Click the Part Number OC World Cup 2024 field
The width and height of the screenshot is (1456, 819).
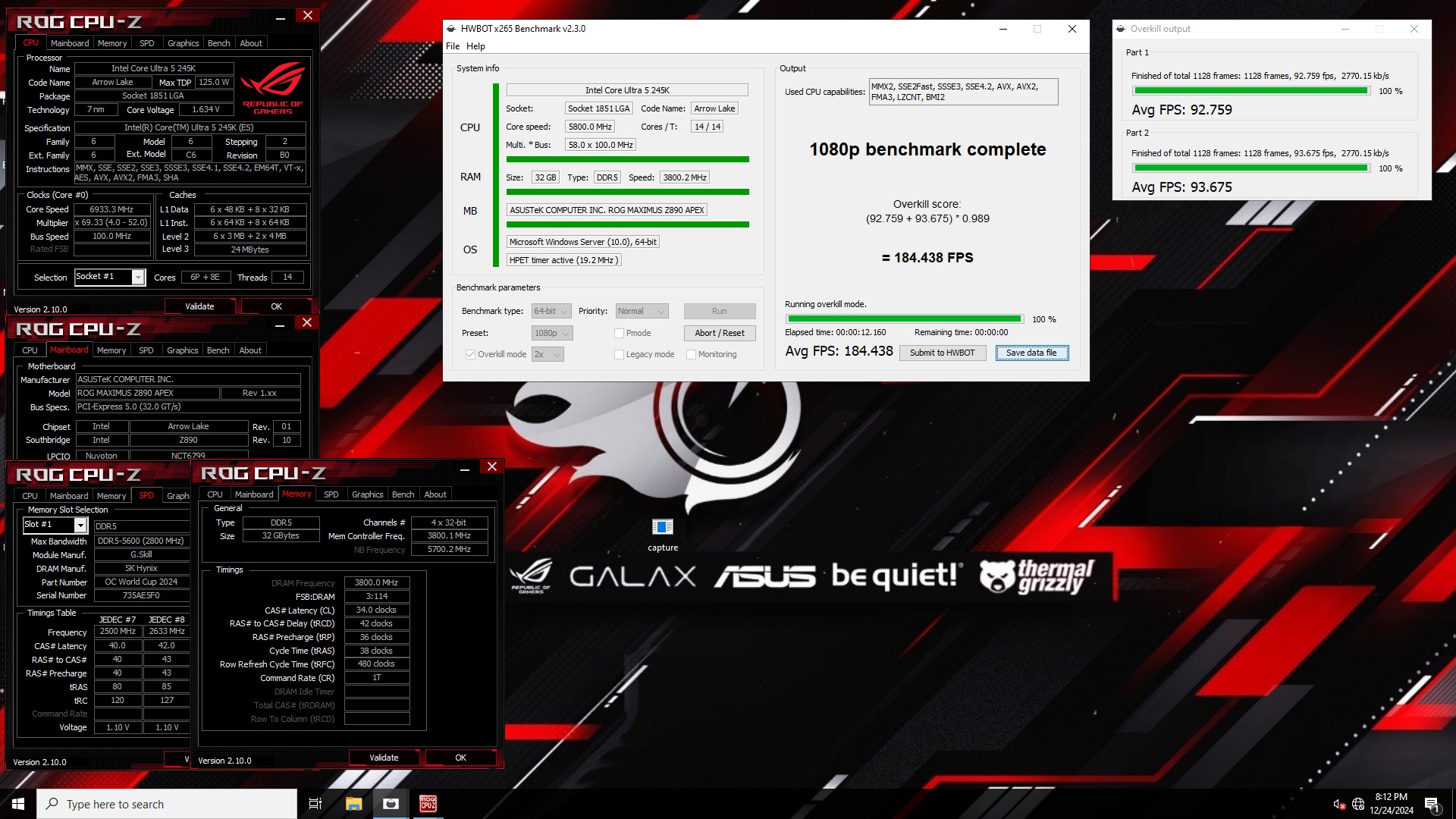(142, 582)
